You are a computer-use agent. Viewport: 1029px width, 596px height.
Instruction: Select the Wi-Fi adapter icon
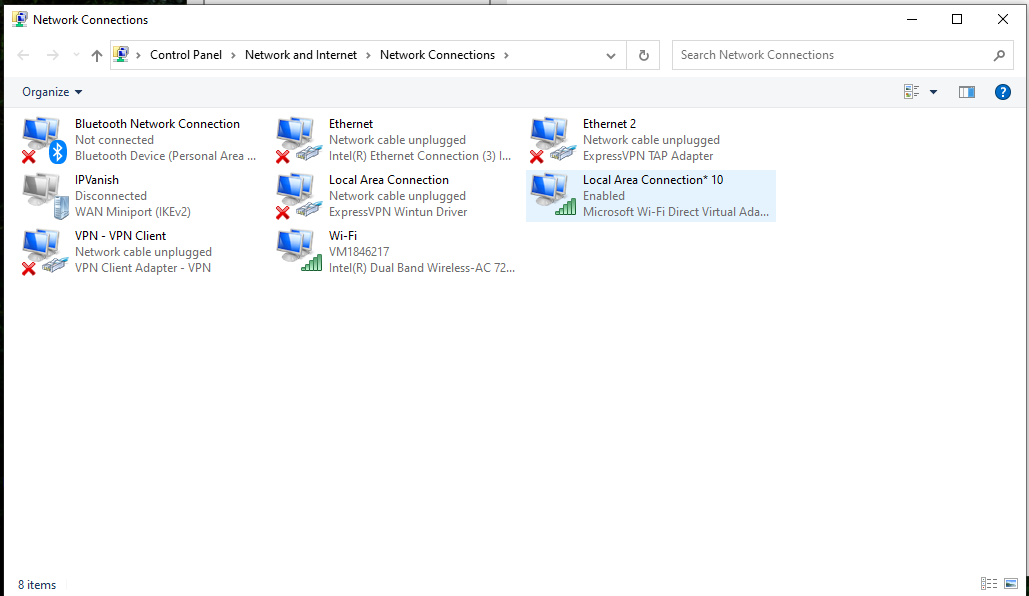click(x=299, y=251)
